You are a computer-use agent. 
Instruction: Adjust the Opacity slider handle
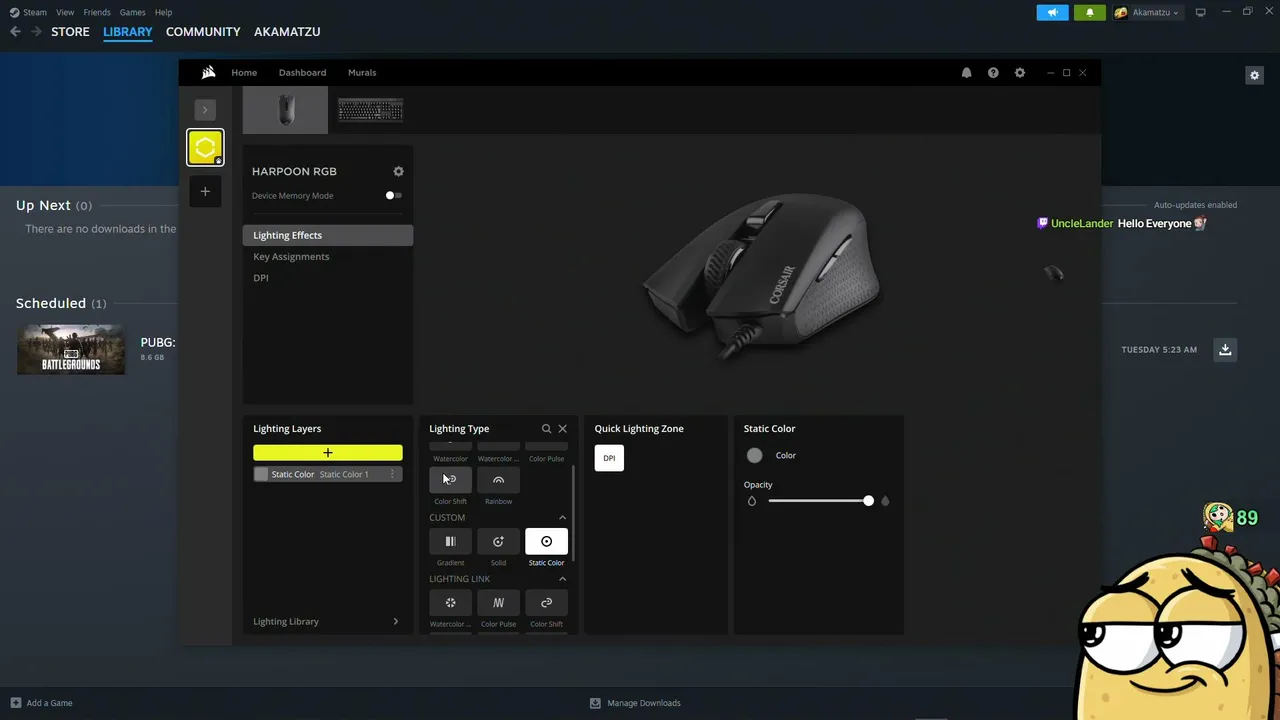868,500
